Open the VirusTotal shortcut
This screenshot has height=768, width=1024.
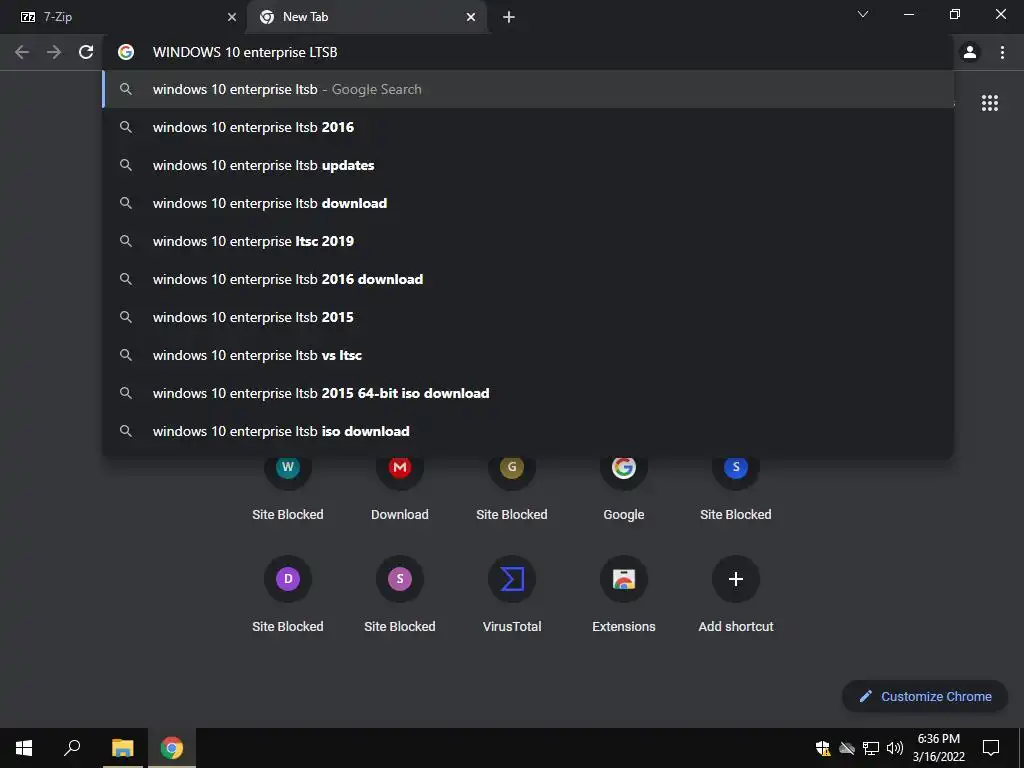(x=511, y=594)
